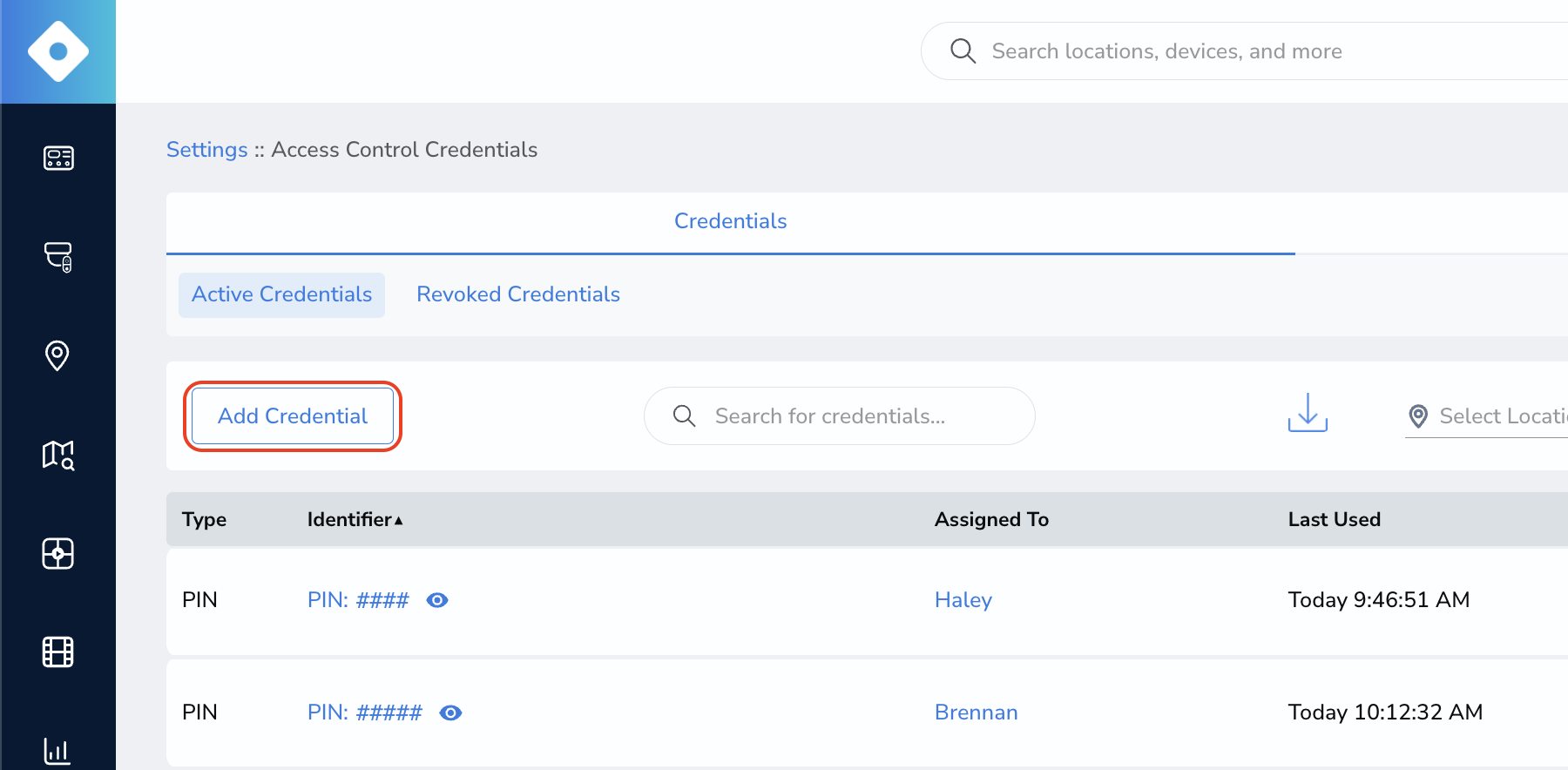
Task: Click the Last Used column header
Action: pos(1335,519)
